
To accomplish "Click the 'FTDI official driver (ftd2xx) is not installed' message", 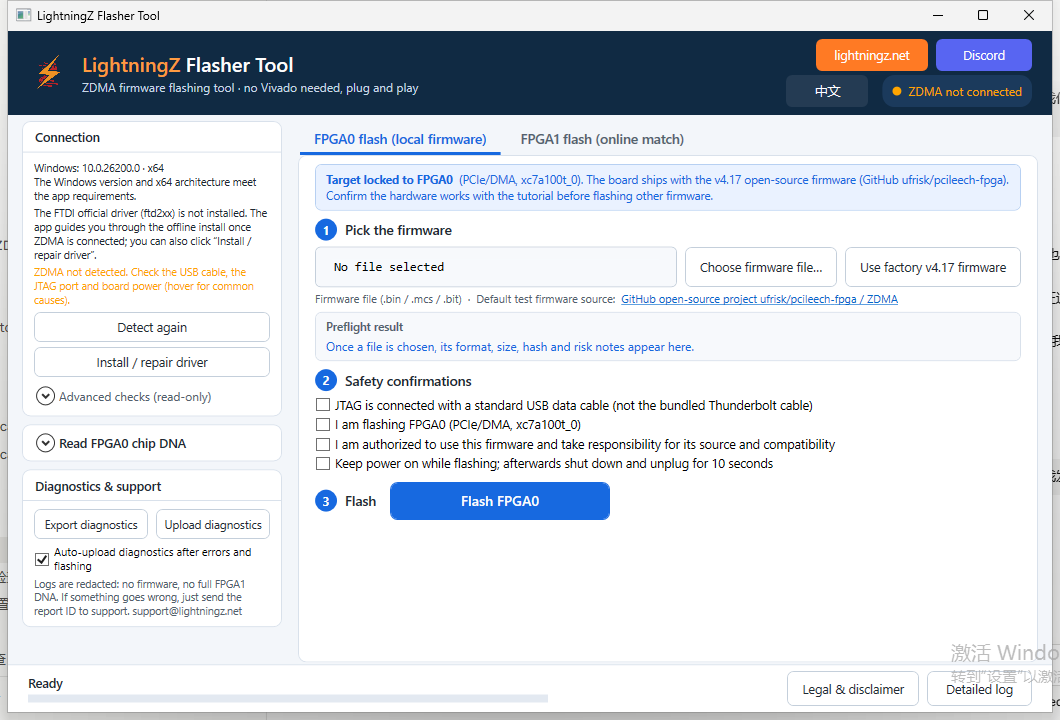I will point(151,234).
